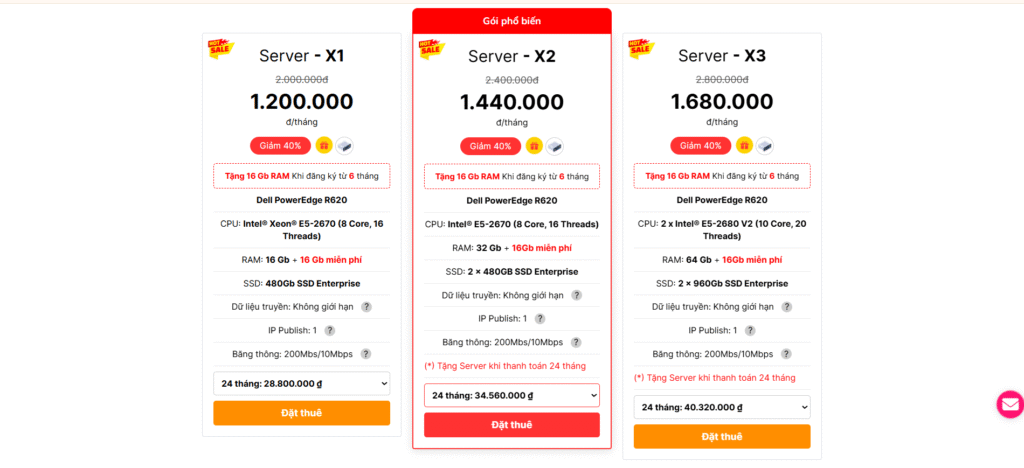The width and height of the screenshot is (1024, 468).
Task: Click the gift icon on Server X3
Action: pyautogui.click(x=744, y=145)
